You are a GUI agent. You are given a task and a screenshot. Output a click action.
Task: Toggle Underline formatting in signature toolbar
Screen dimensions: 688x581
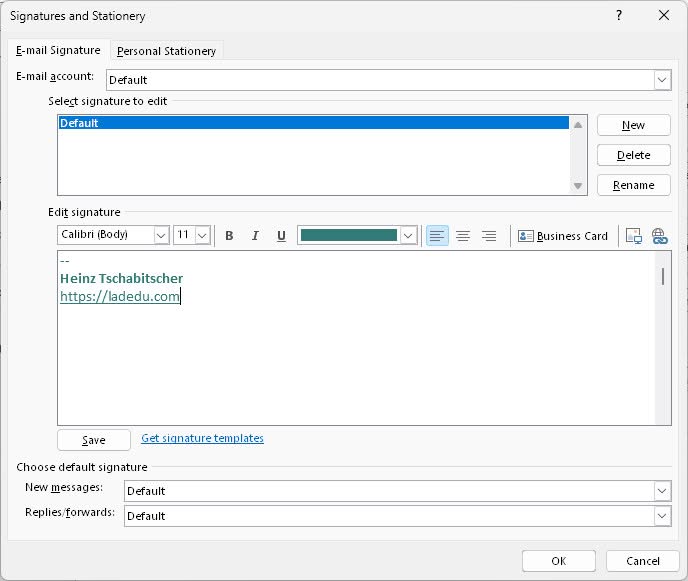point(281,236)
